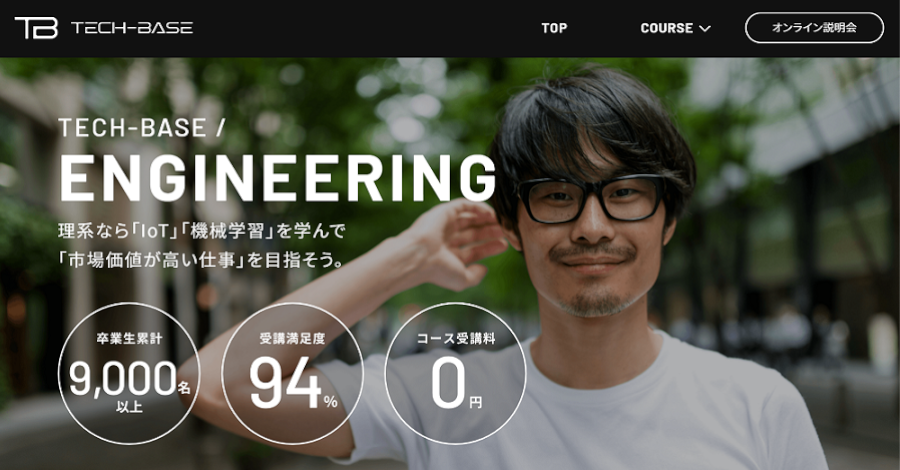900x470 pixels.
Task: Select the 受講満足度 94% circle badge
Action: (x=292, y=374)
